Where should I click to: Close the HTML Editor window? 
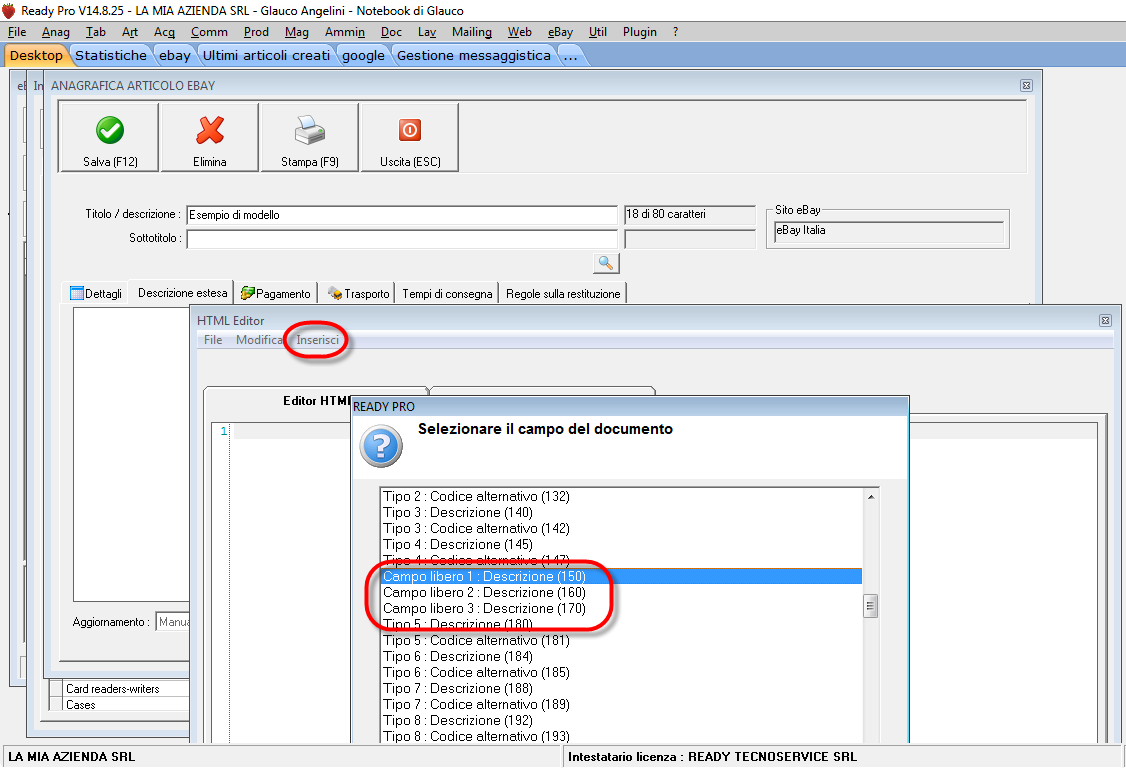pyautogui.click(x=1105, y=320)
